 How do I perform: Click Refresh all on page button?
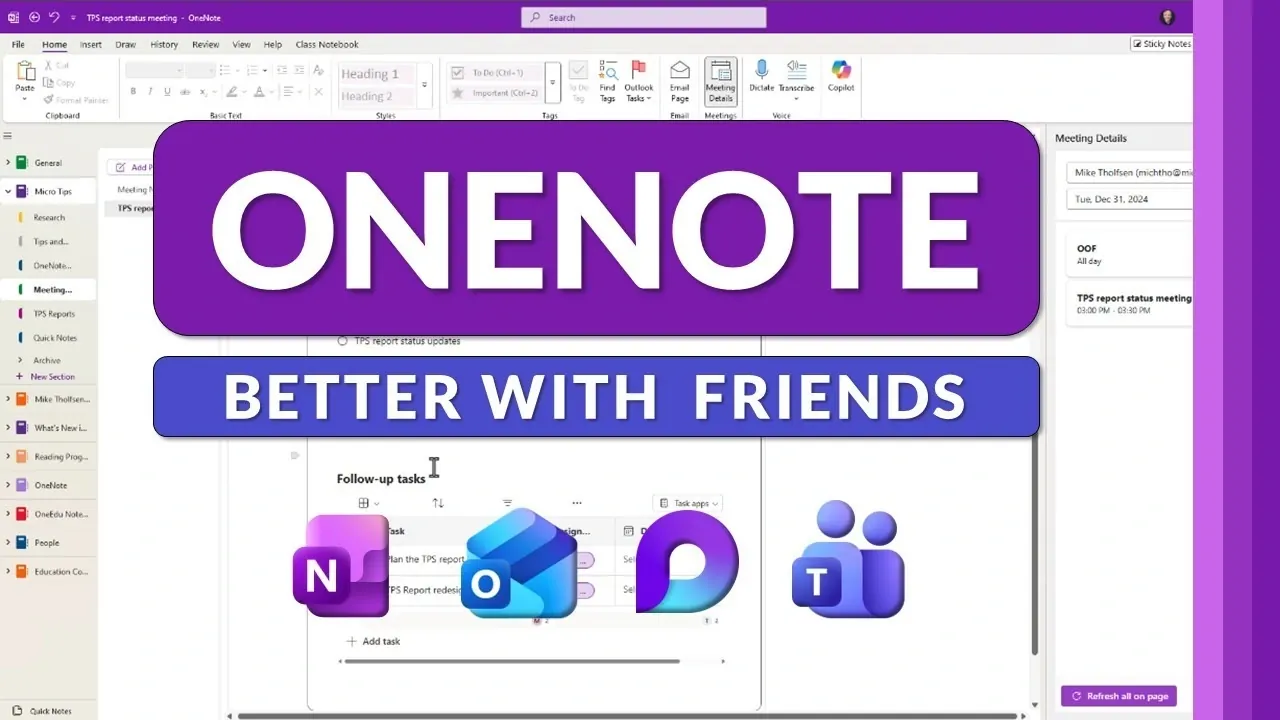coord(1118,696)
